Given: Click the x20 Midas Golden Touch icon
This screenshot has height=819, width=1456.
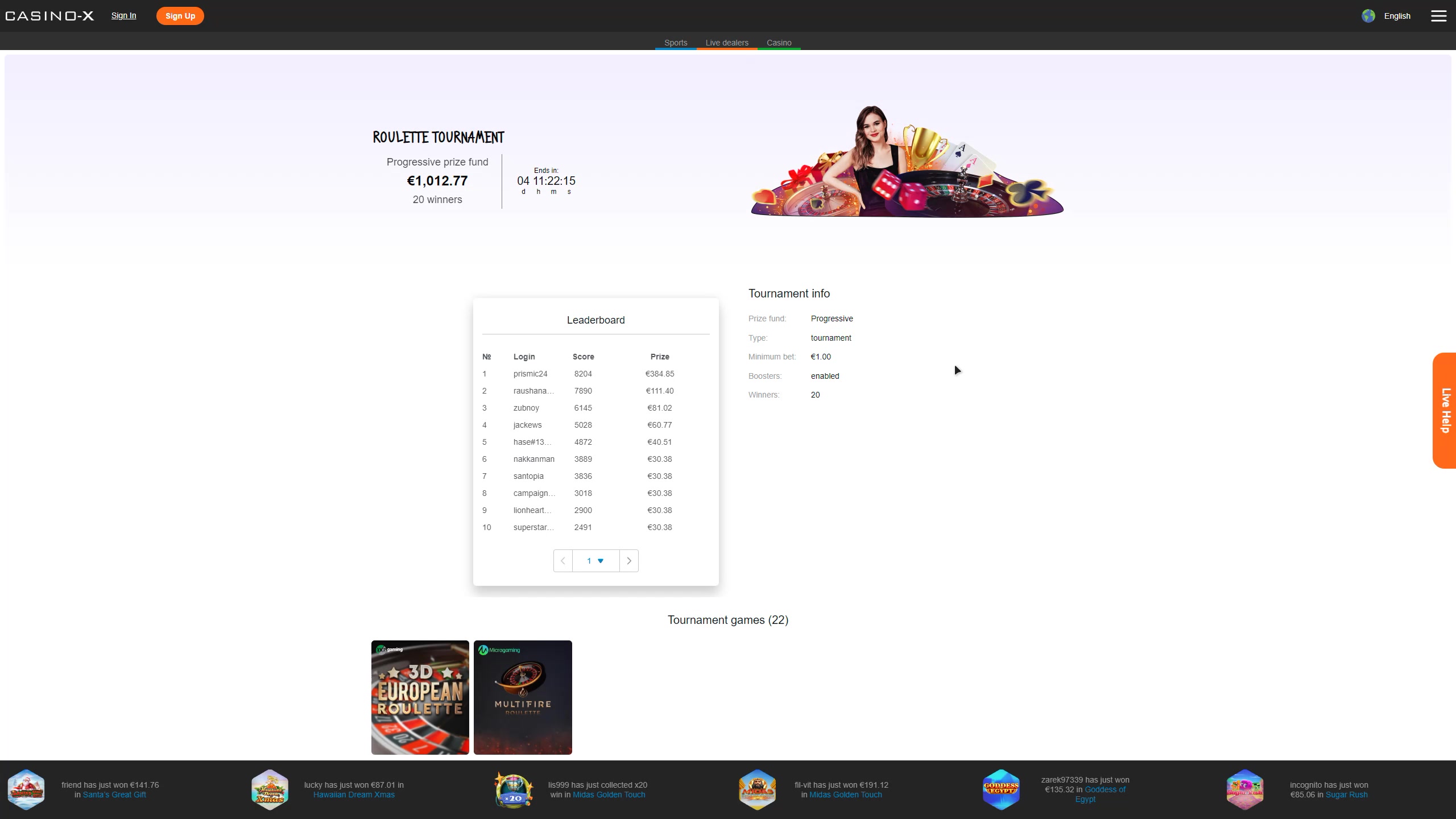Looking at the screenshot, I should [514, 789].
